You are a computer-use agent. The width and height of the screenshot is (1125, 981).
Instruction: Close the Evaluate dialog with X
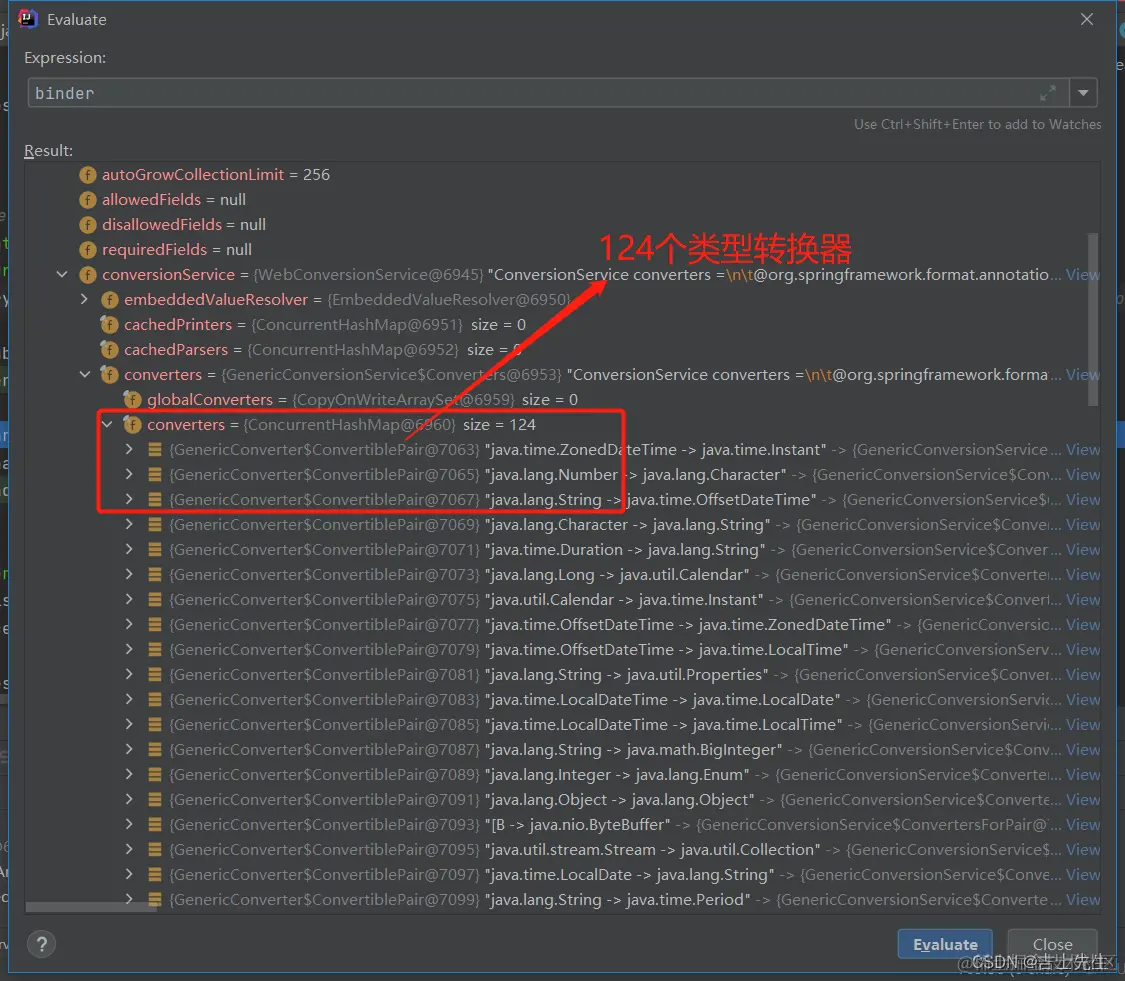click(1087, 19)
